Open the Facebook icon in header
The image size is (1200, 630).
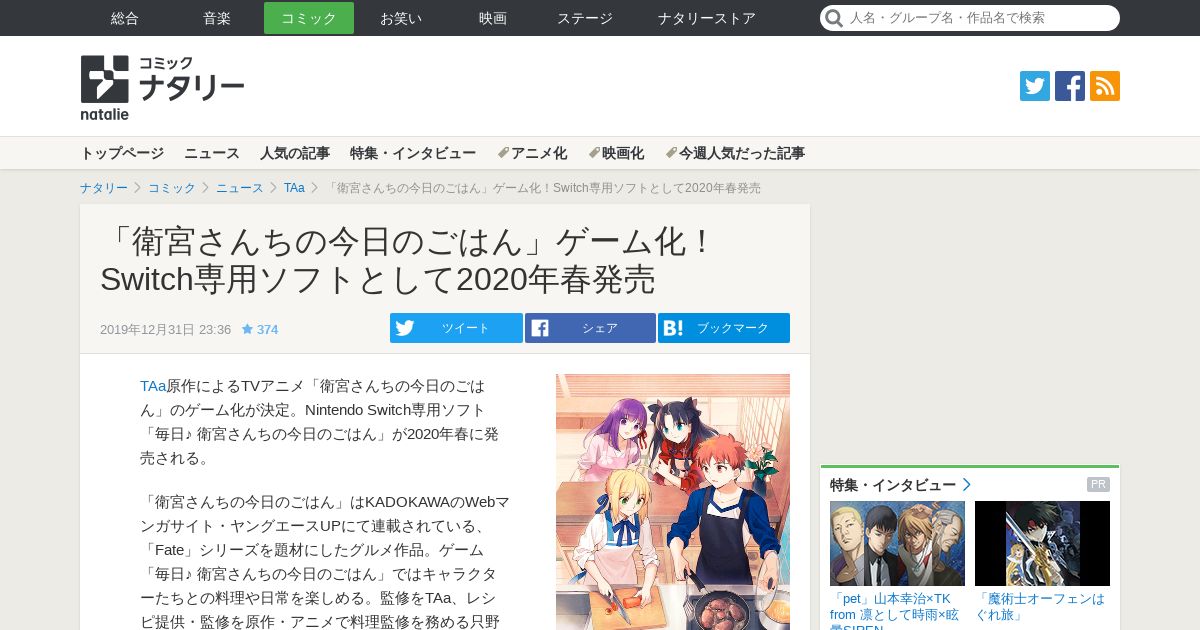click(x=1070, y=86)
